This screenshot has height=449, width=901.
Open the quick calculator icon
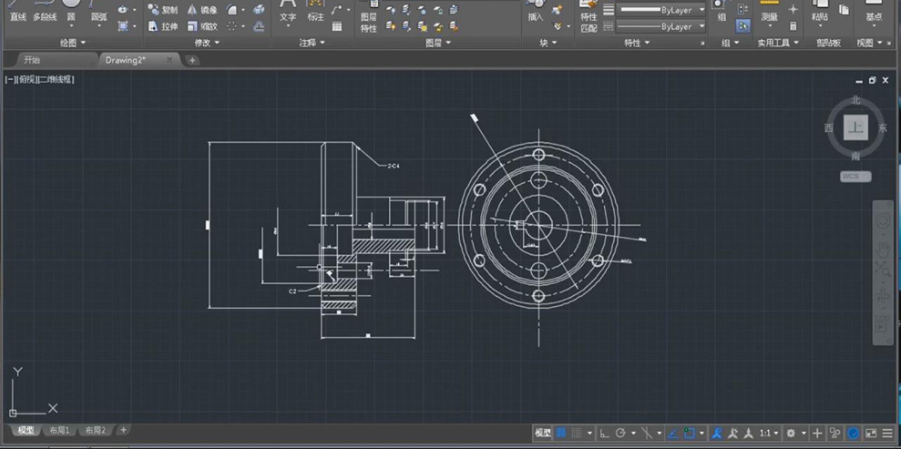794,26
